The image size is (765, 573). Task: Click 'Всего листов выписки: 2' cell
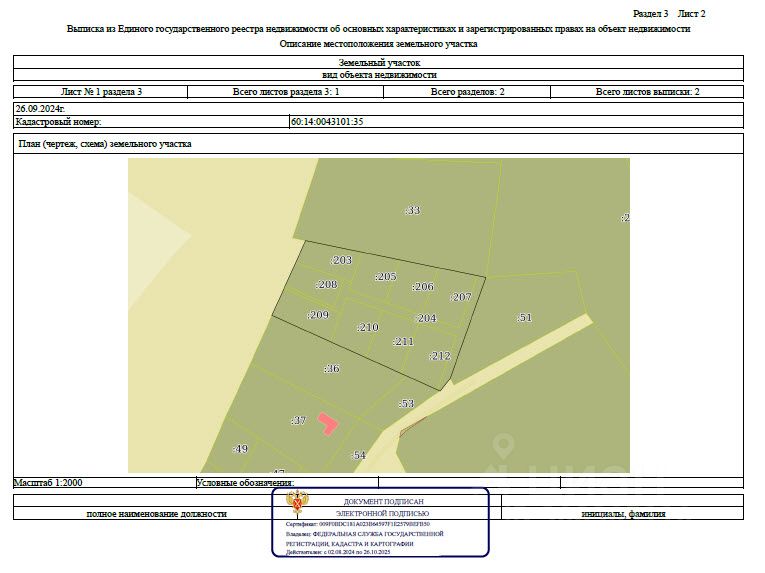pyautogui.click(x=647, y=92)
